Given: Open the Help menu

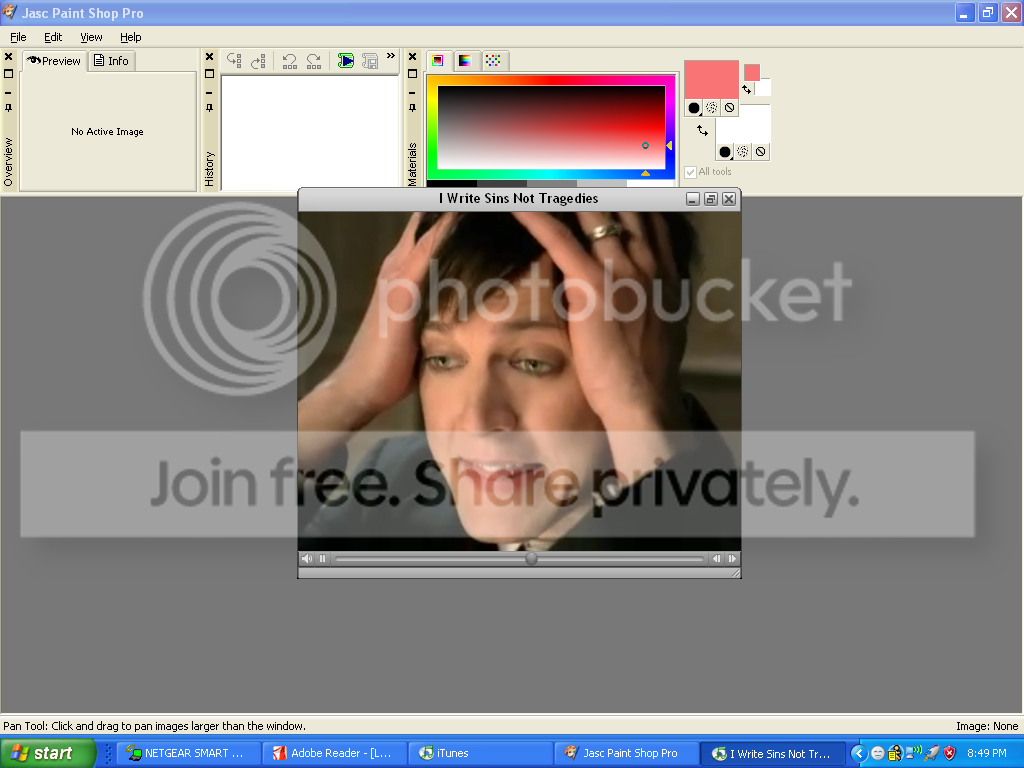Looking at the screenshot, I should click(x=131, y=37).
